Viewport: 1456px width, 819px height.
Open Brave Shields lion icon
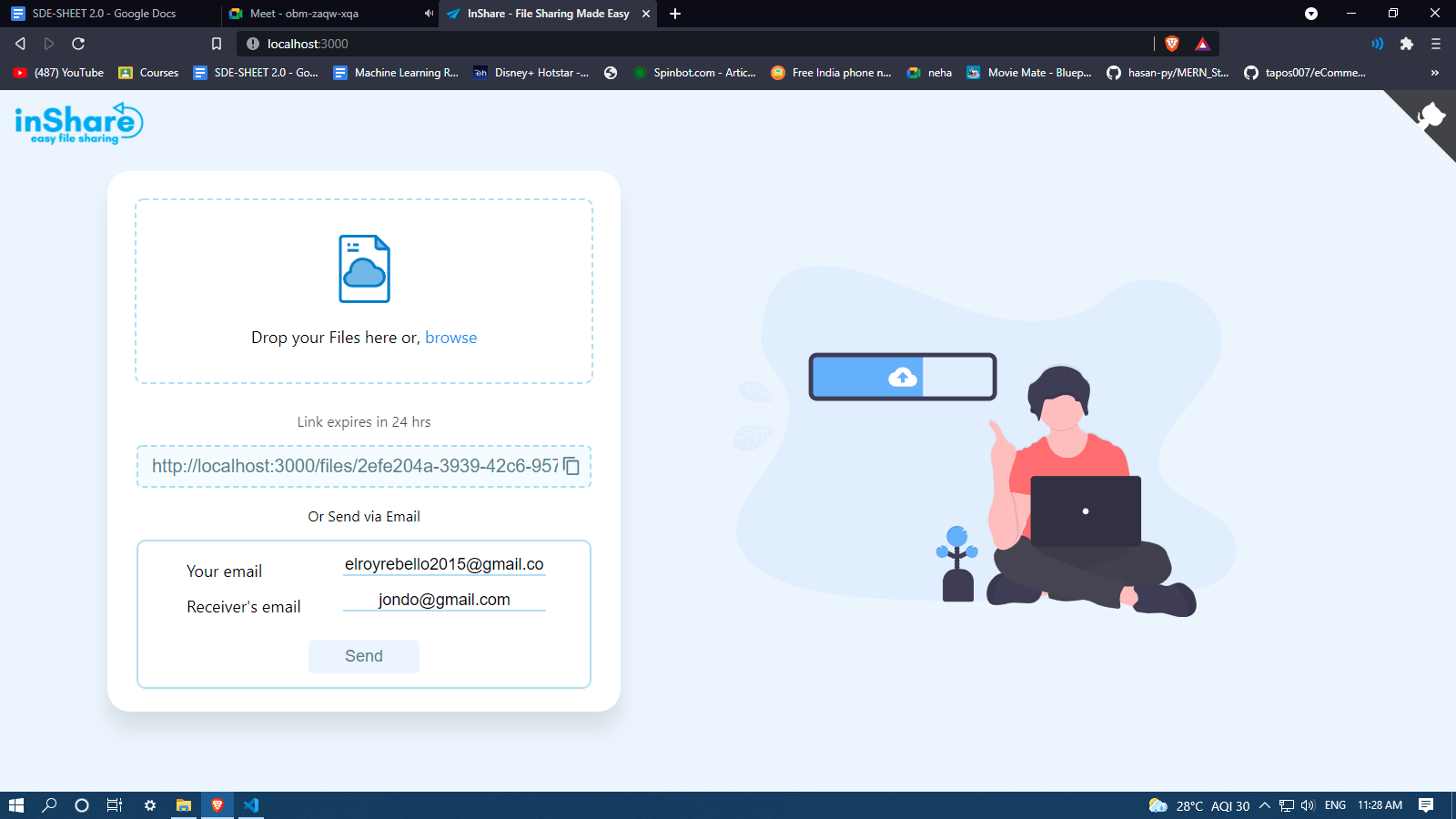point(1172,44)
